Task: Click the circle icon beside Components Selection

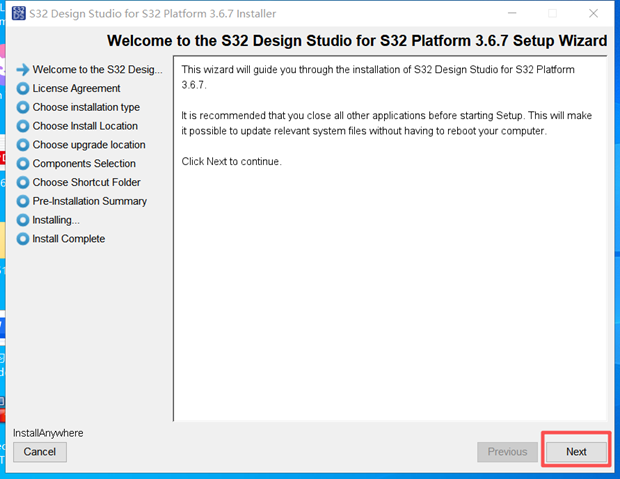Action: [23, 164]
